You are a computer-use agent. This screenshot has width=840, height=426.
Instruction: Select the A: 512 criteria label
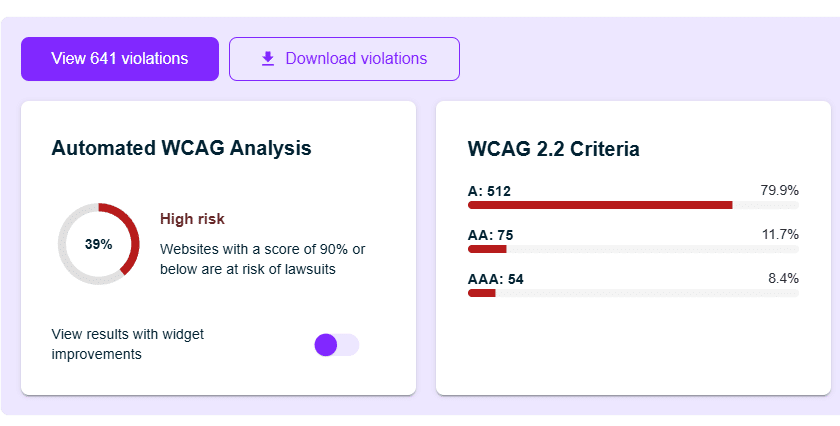pyautogui.click(x=490, y=191)
